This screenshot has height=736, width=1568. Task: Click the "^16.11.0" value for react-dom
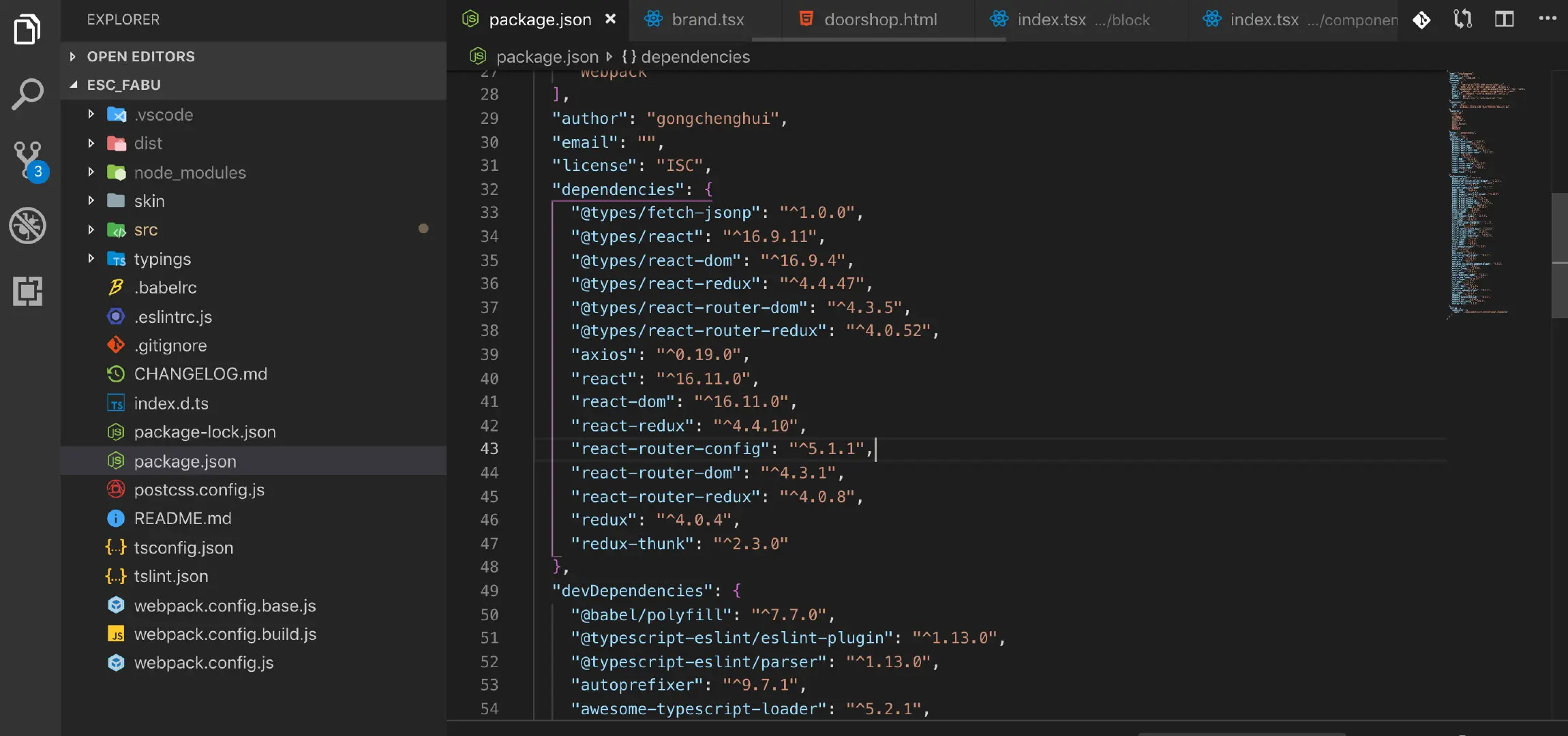click(741, 402)
